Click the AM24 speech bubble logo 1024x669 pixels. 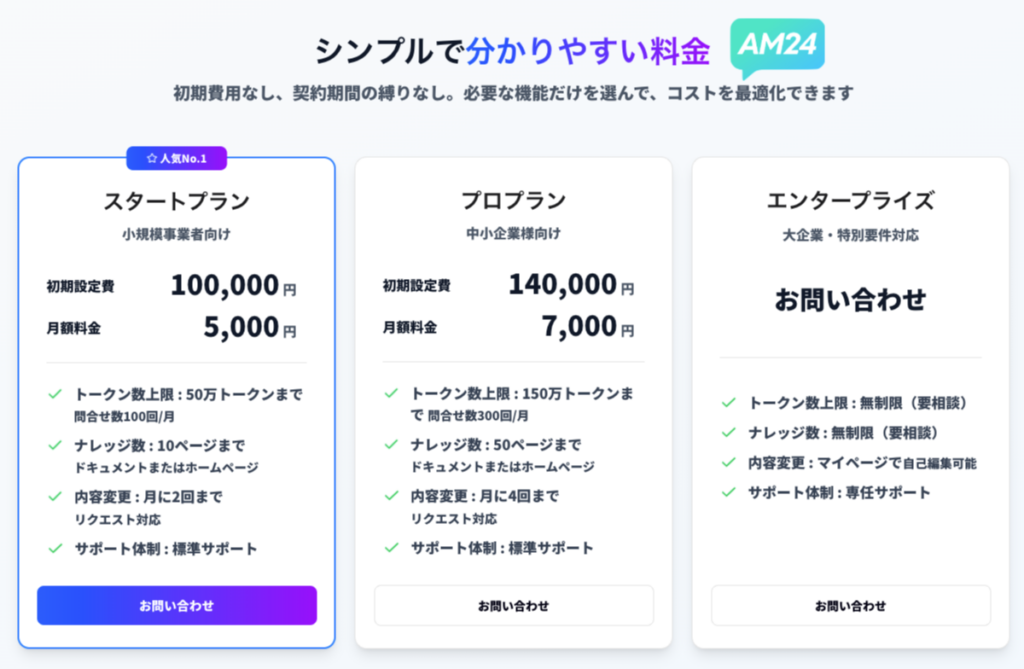(x=777, y=46)
